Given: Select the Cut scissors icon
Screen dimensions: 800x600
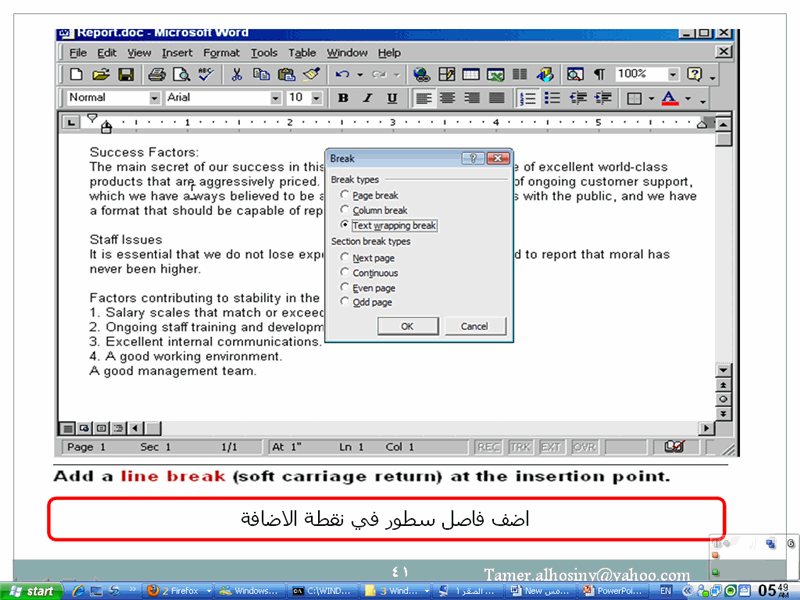Looking at the screenshot, I should (237, 75).
